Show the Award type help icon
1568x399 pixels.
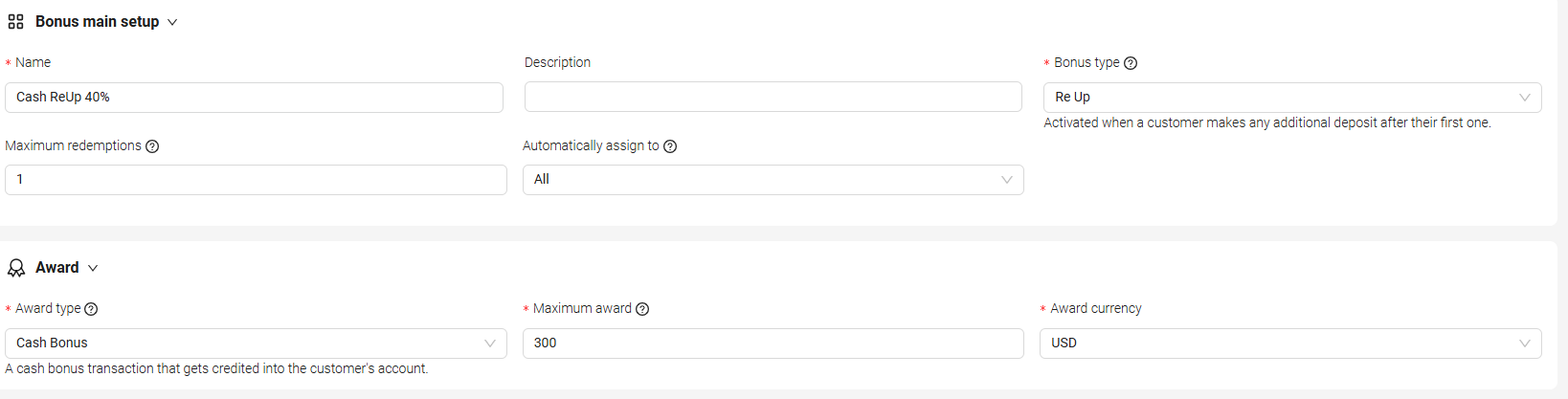pos(91,309)
